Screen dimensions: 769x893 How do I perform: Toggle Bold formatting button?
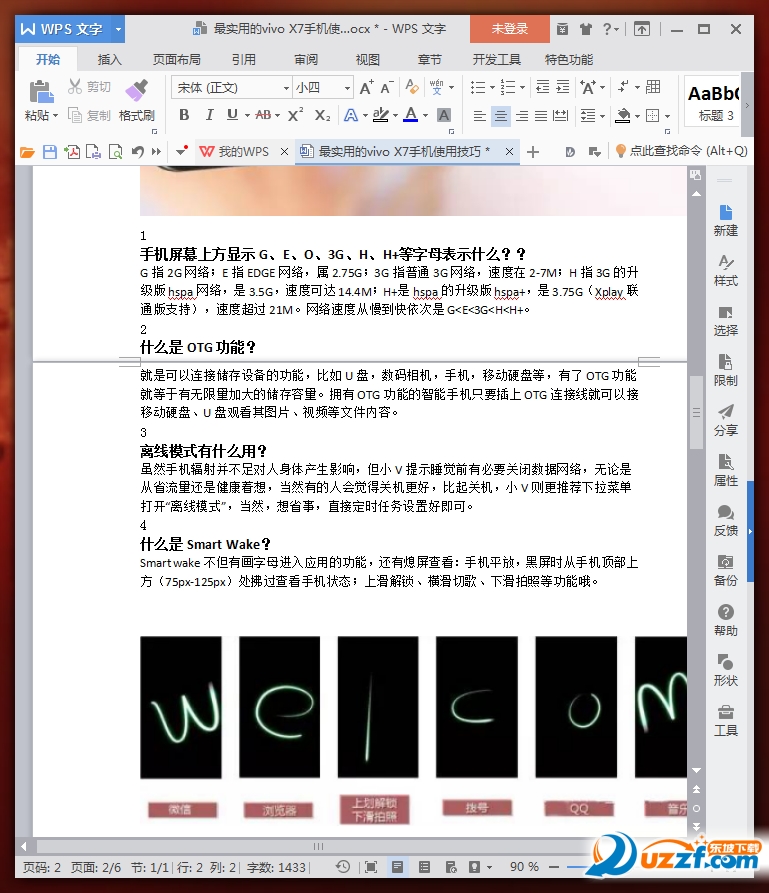pos(184,115)
